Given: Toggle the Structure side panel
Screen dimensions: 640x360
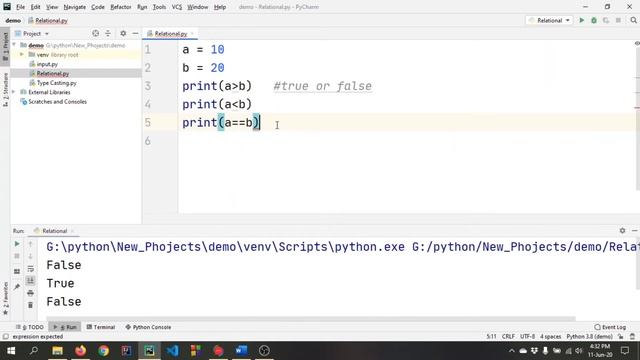Looking at the screenshot, I should coord(5,90).
